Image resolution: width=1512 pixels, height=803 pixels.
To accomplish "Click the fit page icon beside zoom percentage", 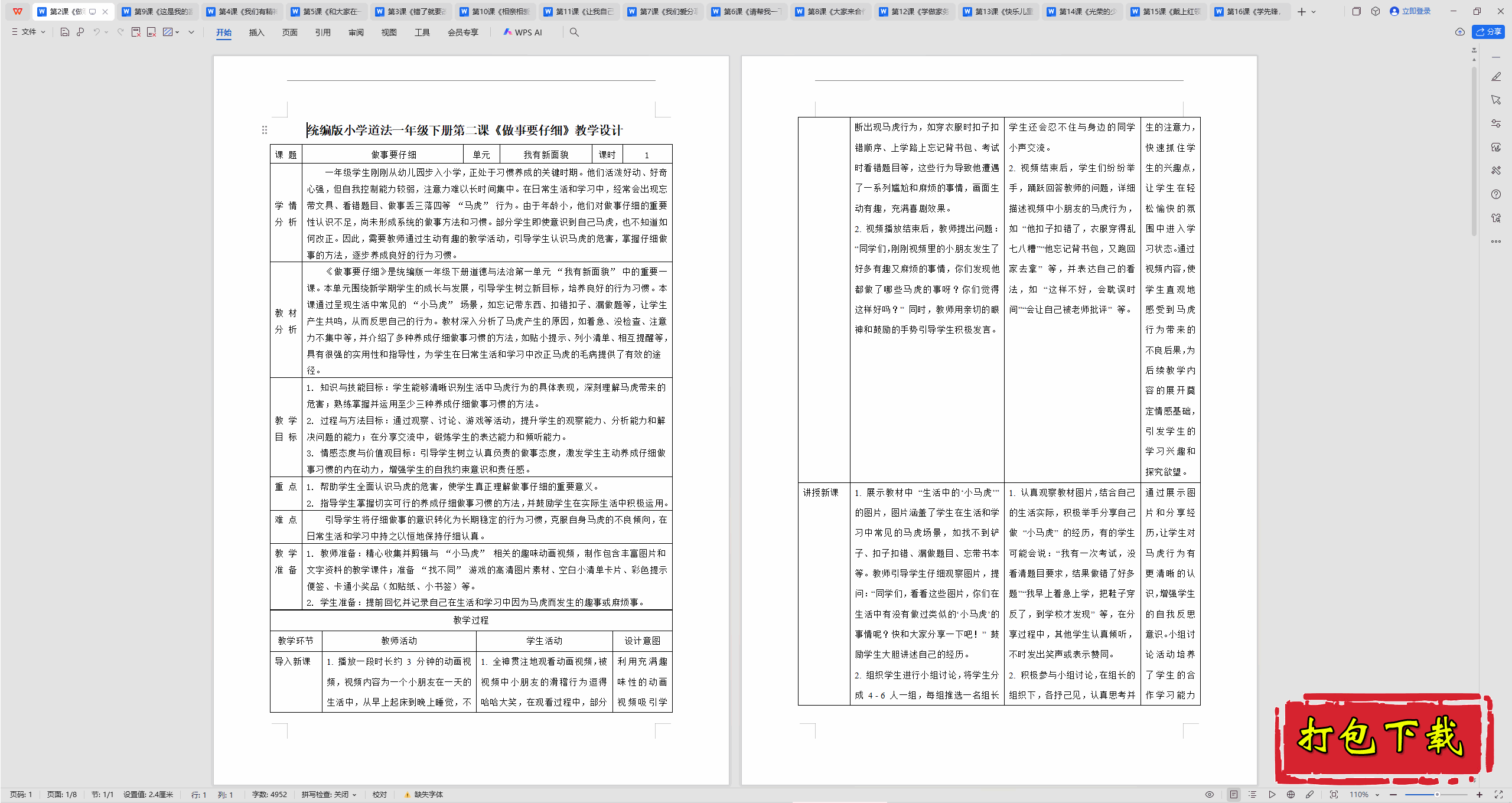I will point(1334,795).
